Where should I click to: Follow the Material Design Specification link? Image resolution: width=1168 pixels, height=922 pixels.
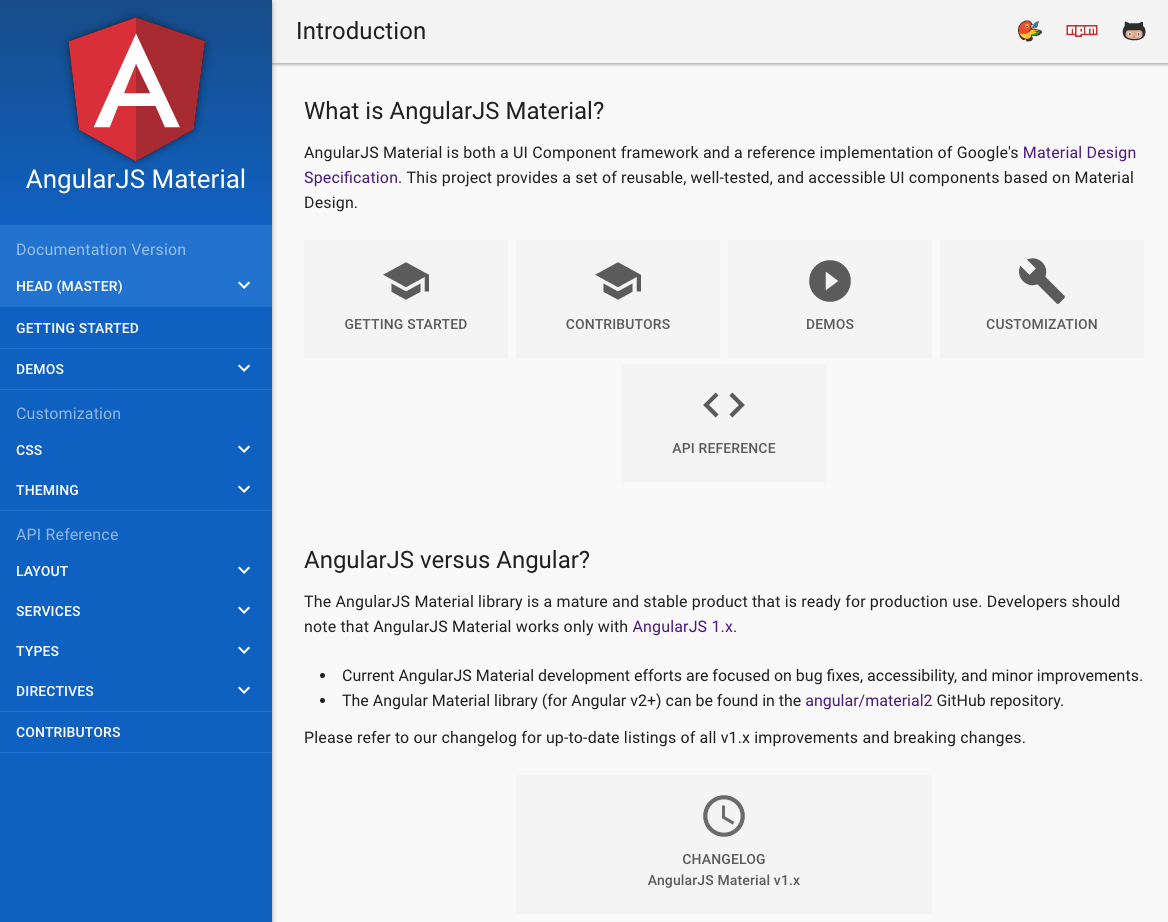click(1079, 153)
